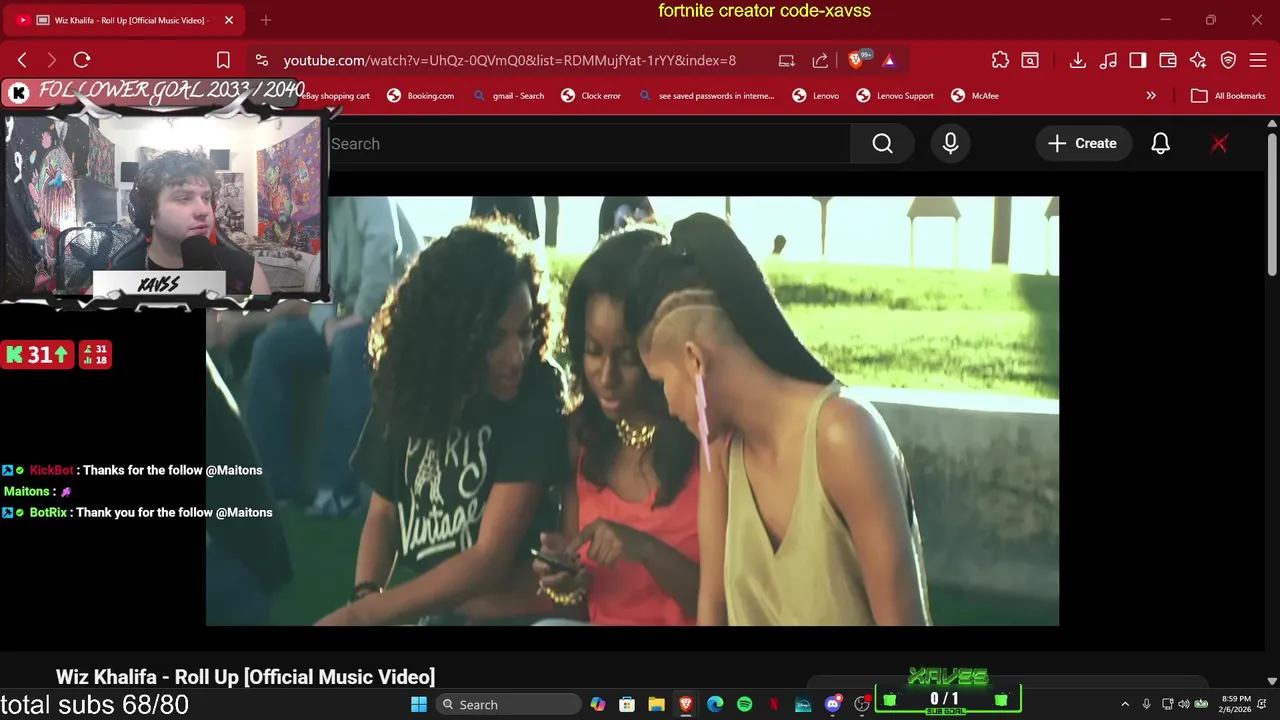
Task: Open the Booking.com bookmark
Action: click(x=420, y=96)
